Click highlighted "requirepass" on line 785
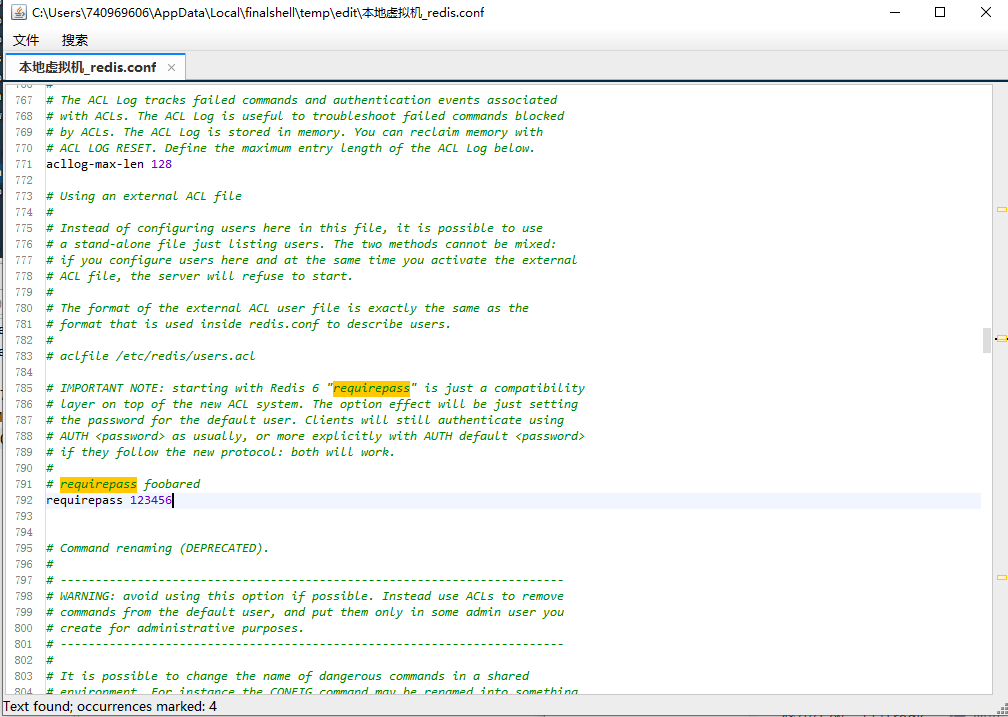The height and width of the screenshot is (717, 1008). coord(373,388)
